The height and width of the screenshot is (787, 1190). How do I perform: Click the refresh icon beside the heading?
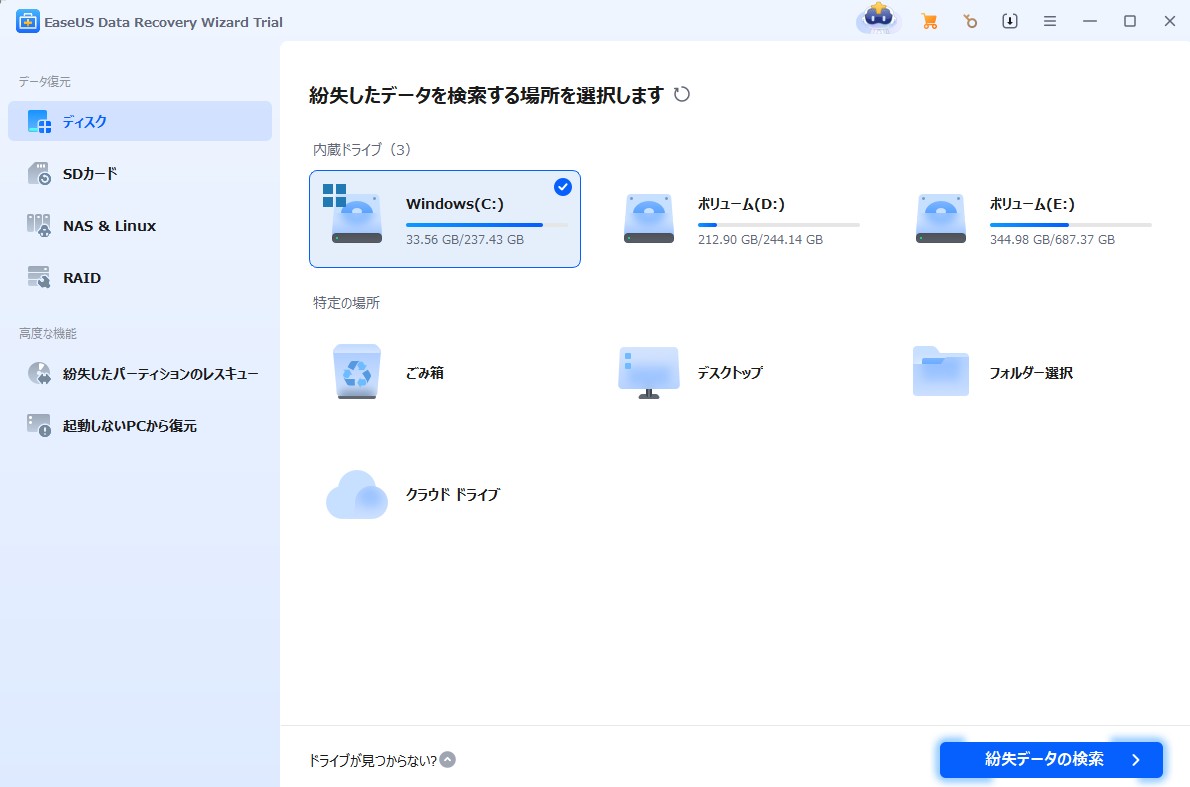pos(682,95)
